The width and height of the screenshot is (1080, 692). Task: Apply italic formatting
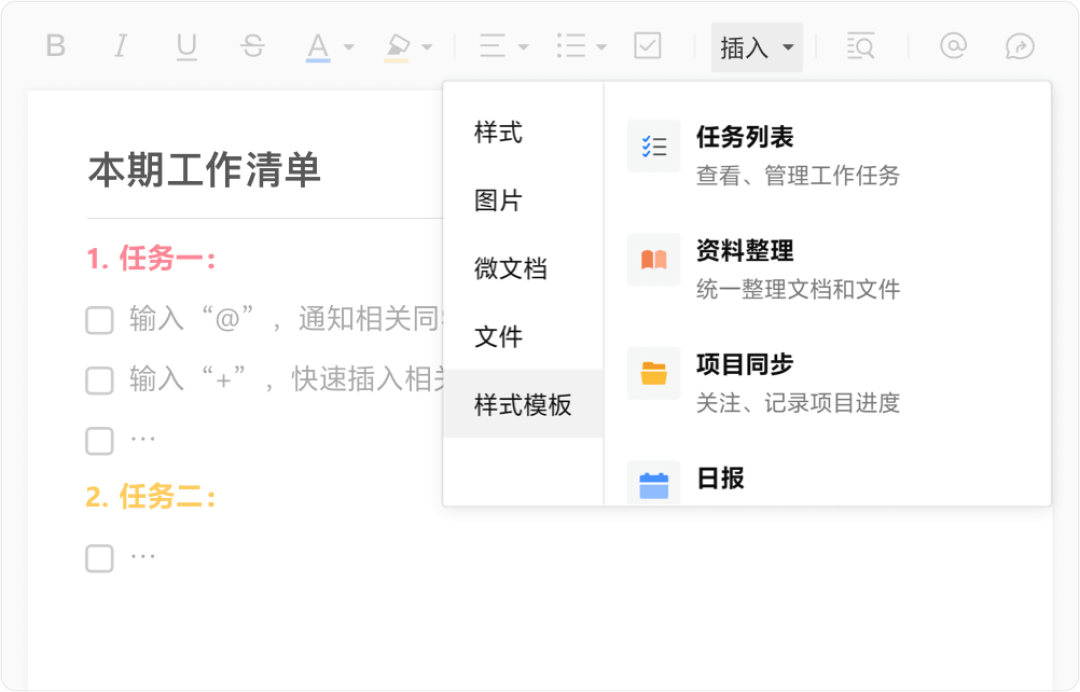click(121, 46)
